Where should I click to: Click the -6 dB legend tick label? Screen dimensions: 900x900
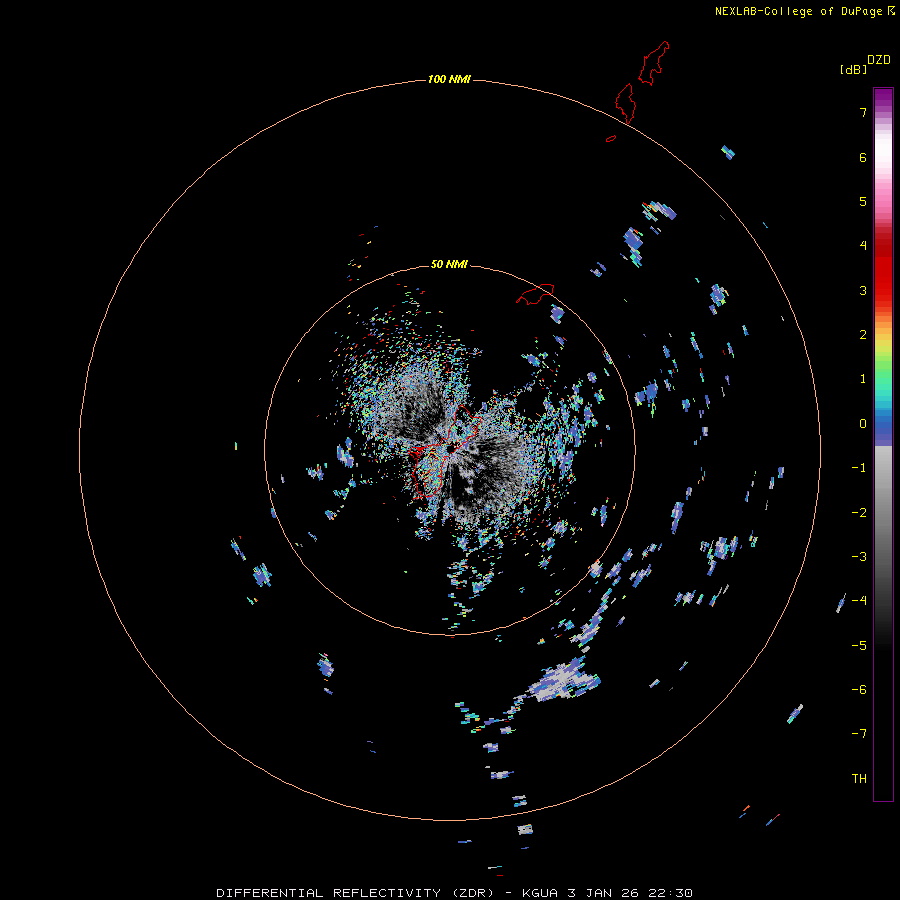[x=859, y=690]
